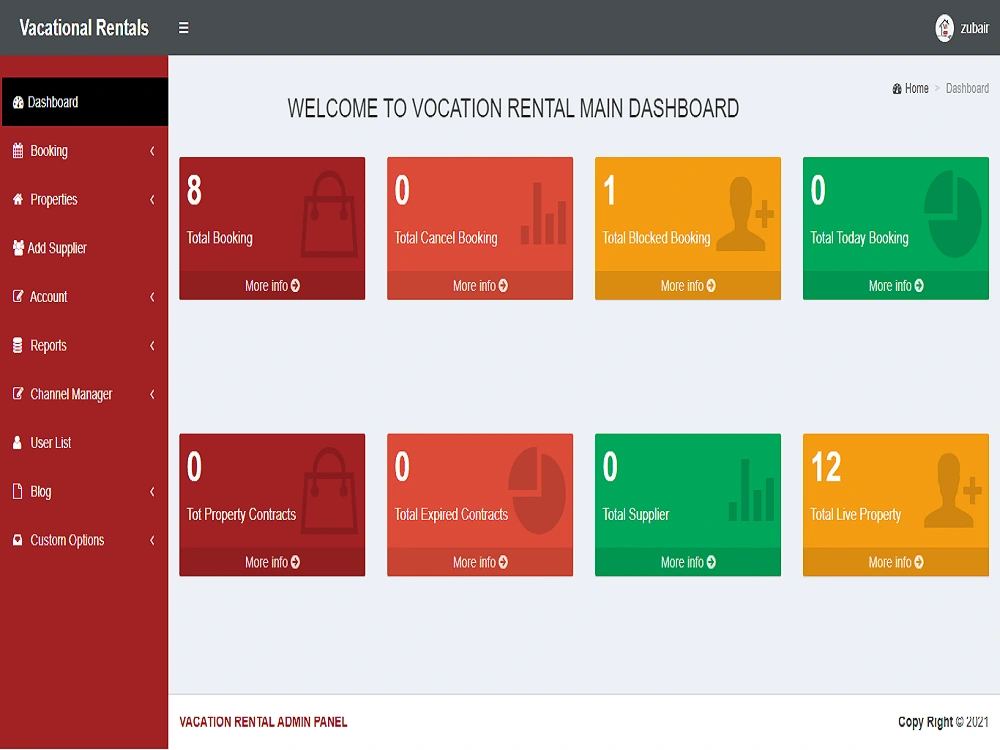This screenshot has height=750, width=1000.
Task: Click bar chart icon on Total Cancel Booking card
Action: [x=543, y=214]
